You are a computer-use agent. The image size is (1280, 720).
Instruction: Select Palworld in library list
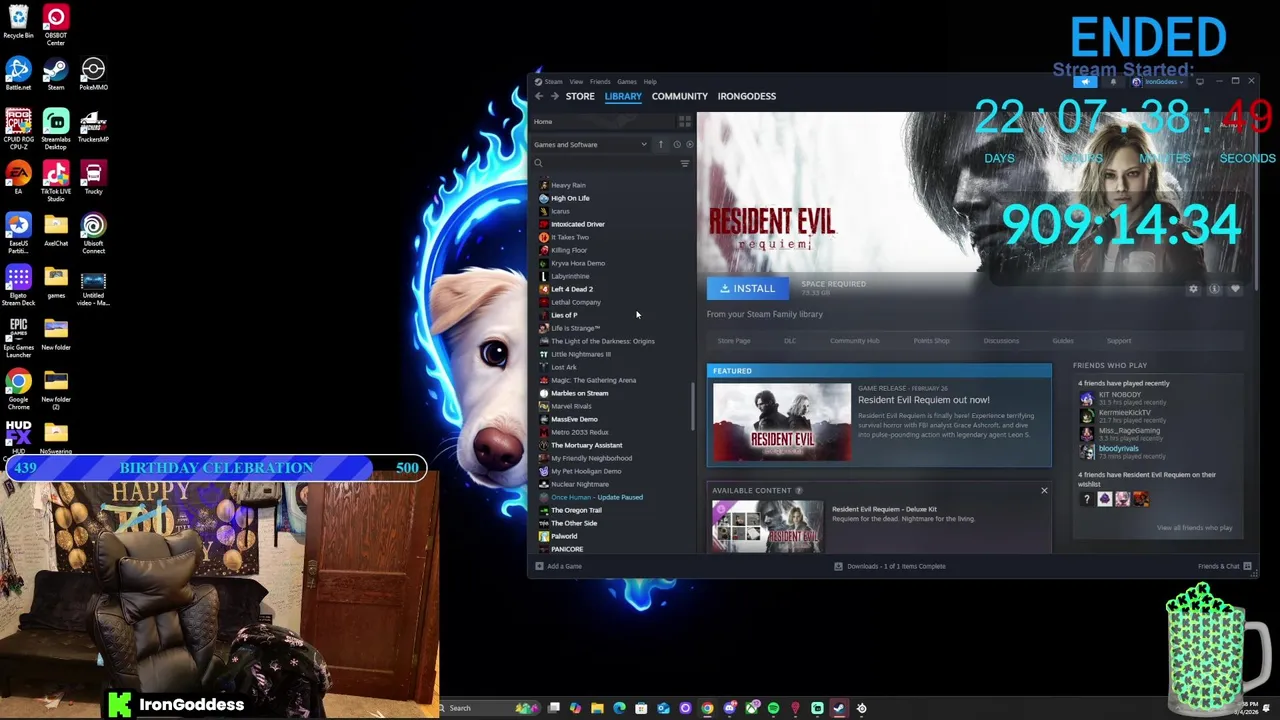(563, 536)
